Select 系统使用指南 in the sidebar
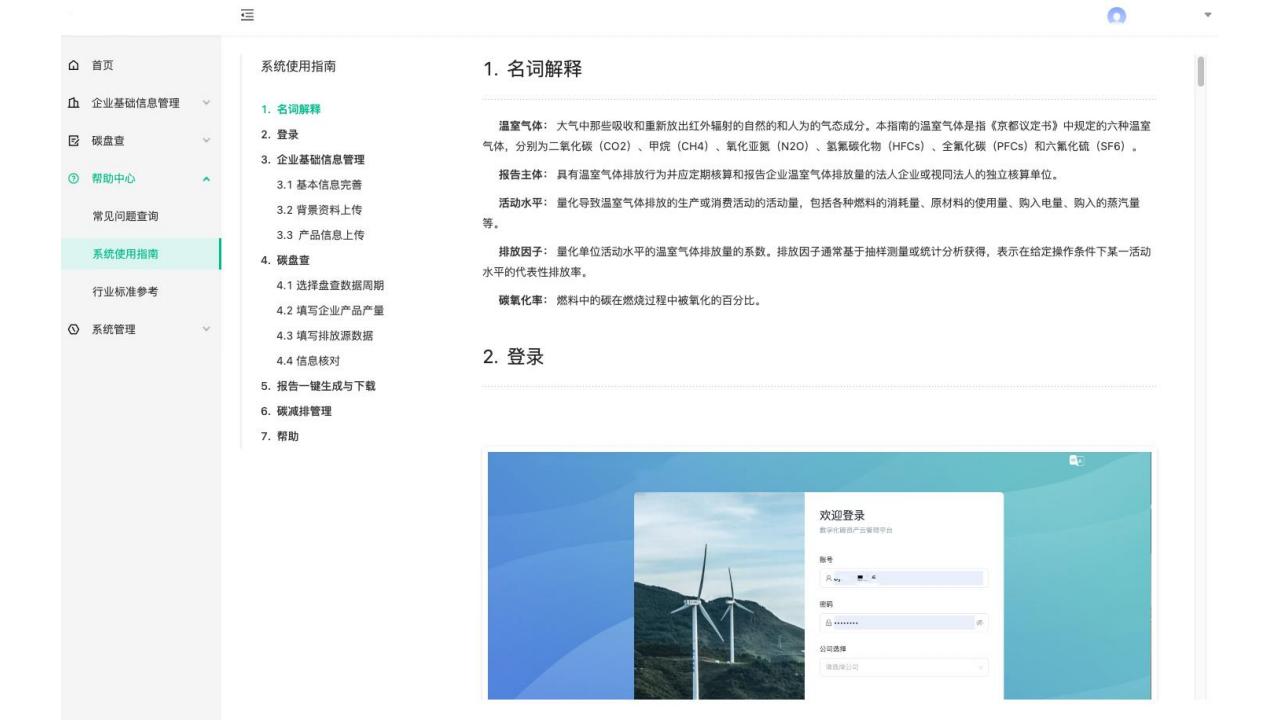Viewport: 1280px width, 720px height. (x=140, y=254)
